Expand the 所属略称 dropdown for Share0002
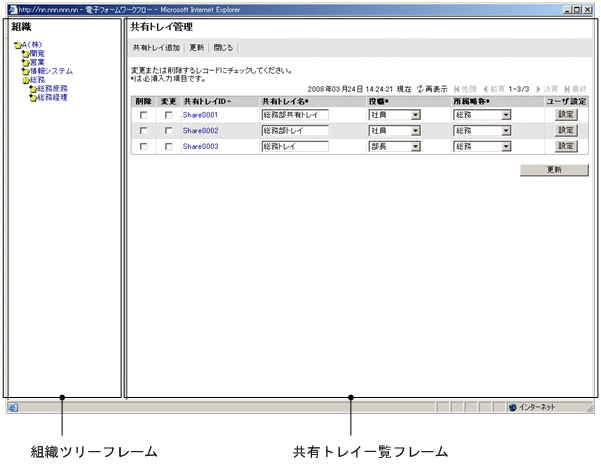601x464 pixels. click(506, 131)
